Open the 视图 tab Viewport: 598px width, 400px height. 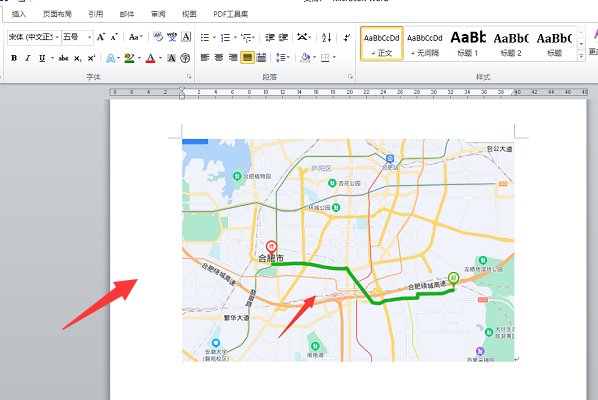[189, 14]
